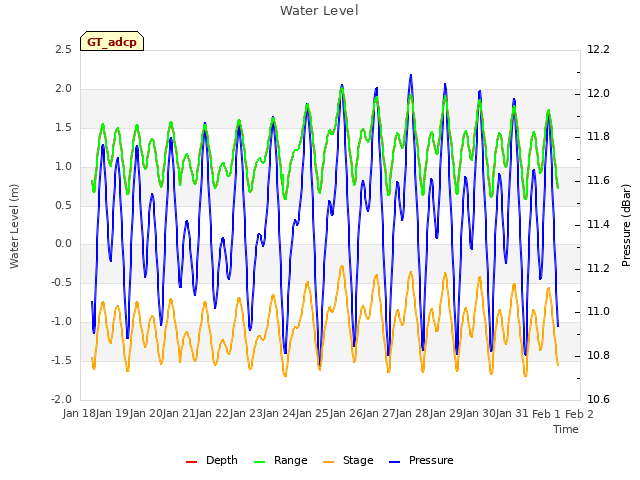The height and width of the screenshot is (480, 640).
Task: Click the 0.0 left axis value
Action: point(63,244)
